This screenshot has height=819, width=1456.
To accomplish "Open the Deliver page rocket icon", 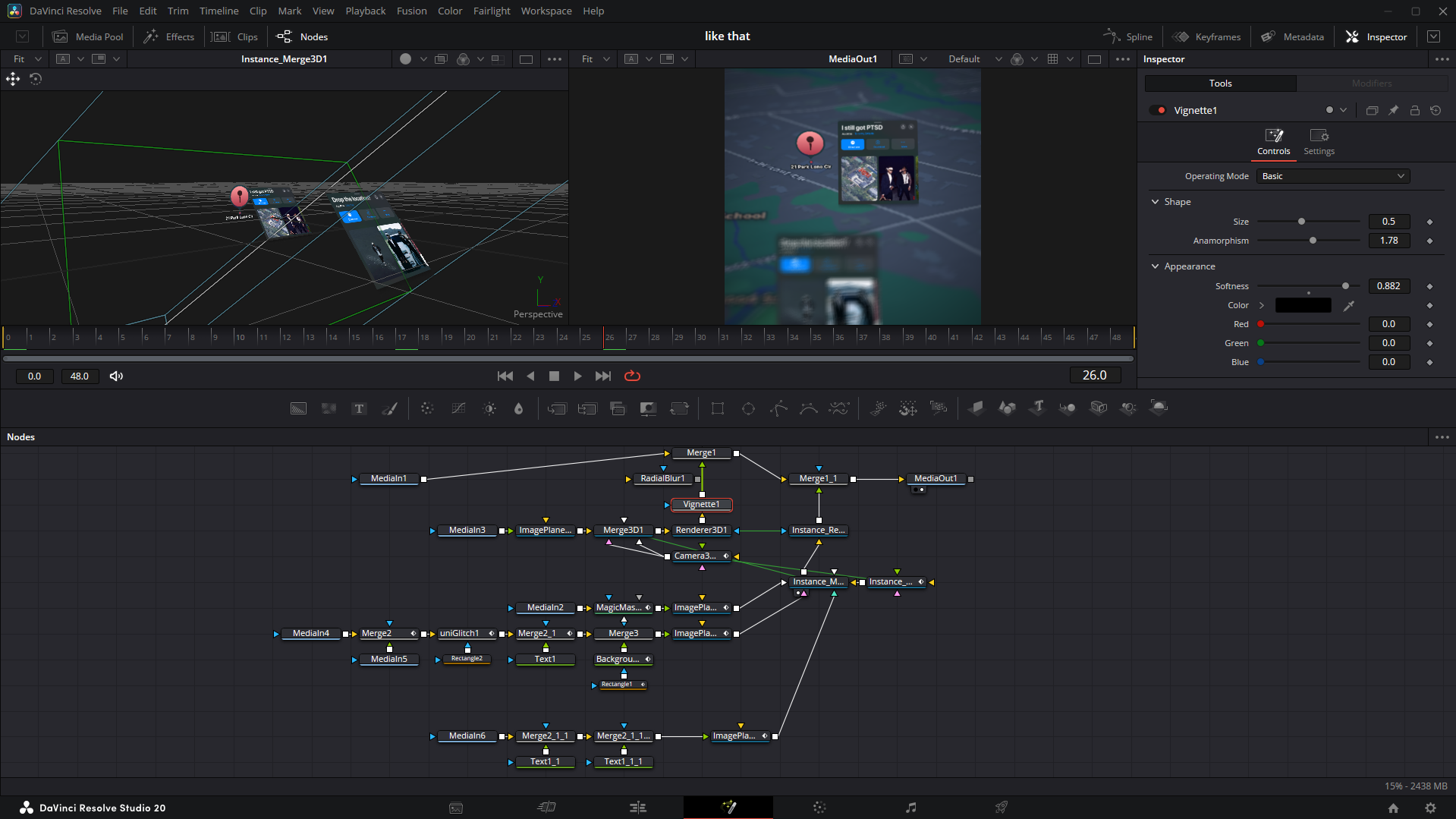I will (1002, 808).
